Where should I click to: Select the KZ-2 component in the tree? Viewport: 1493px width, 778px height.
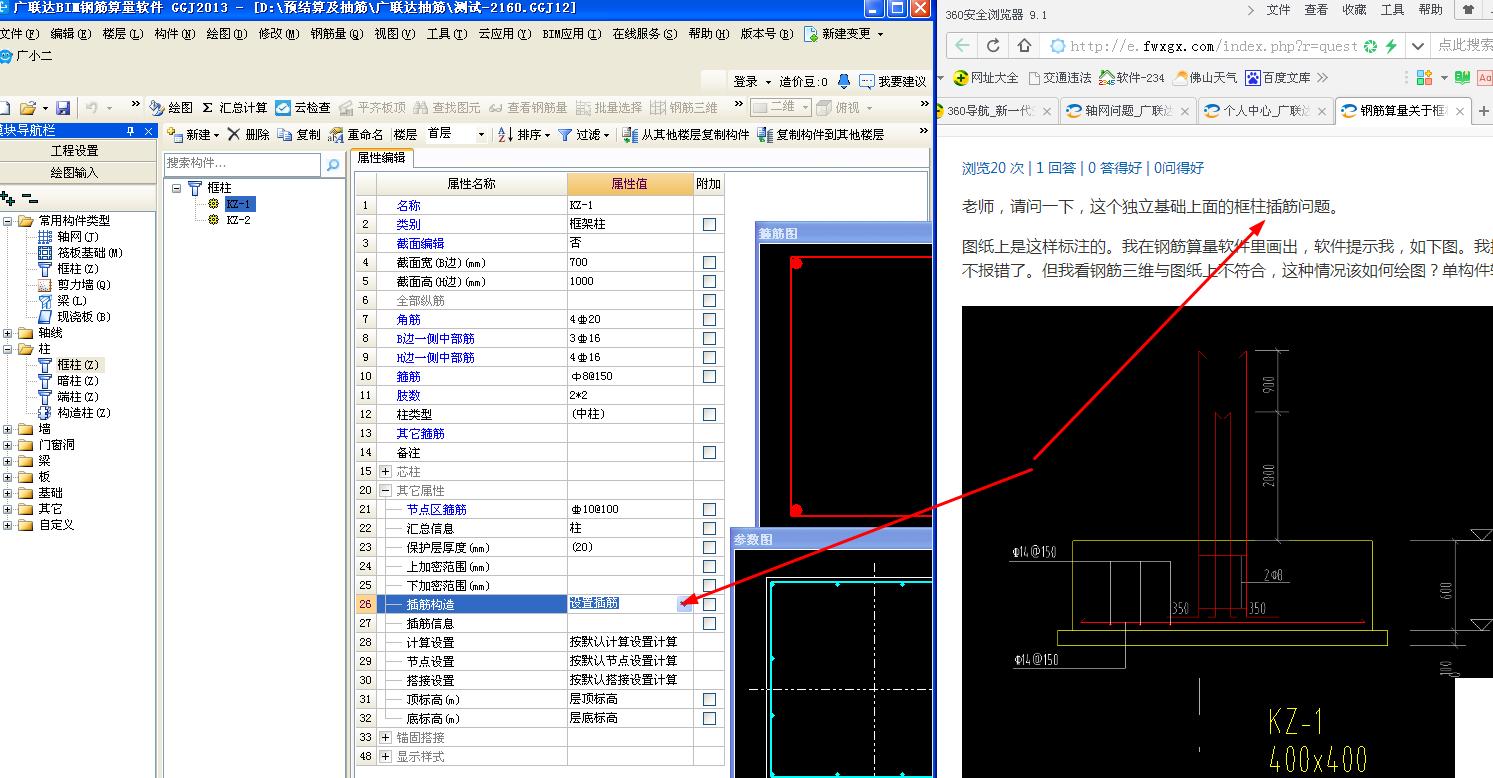238,220
